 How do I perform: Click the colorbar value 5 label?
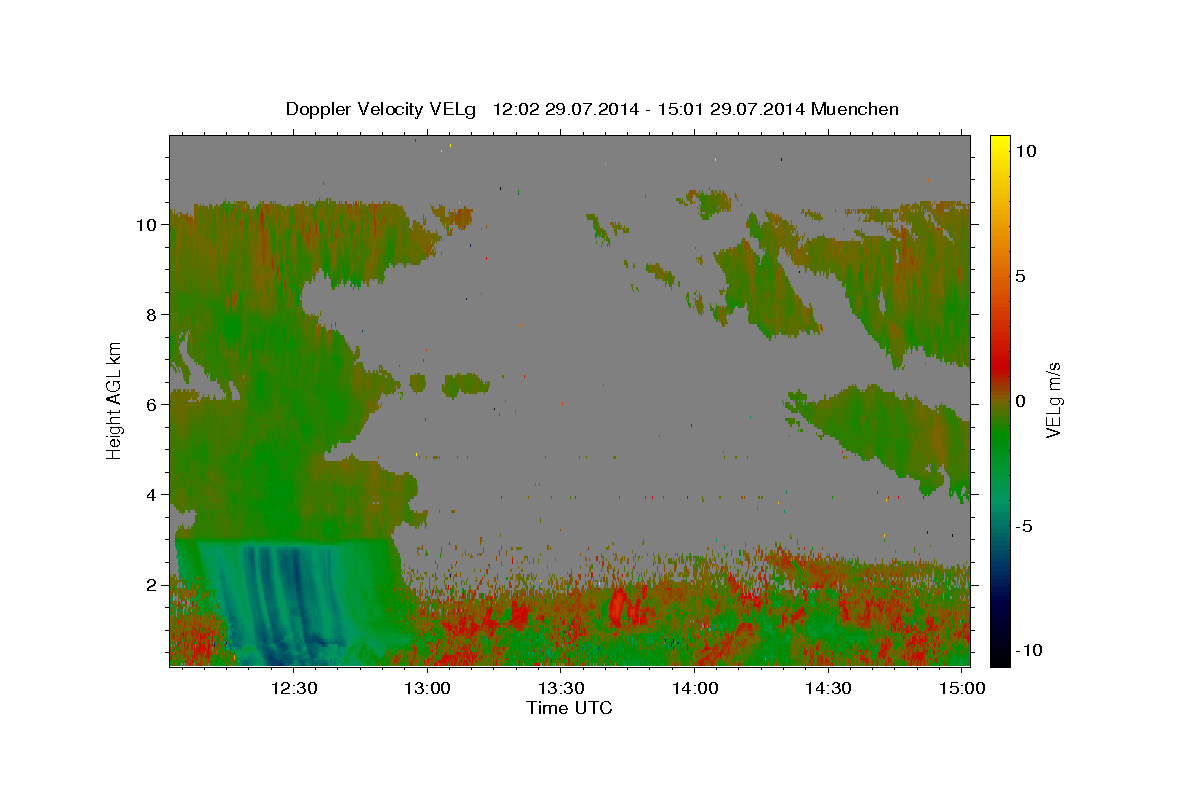click(1020, 276)
